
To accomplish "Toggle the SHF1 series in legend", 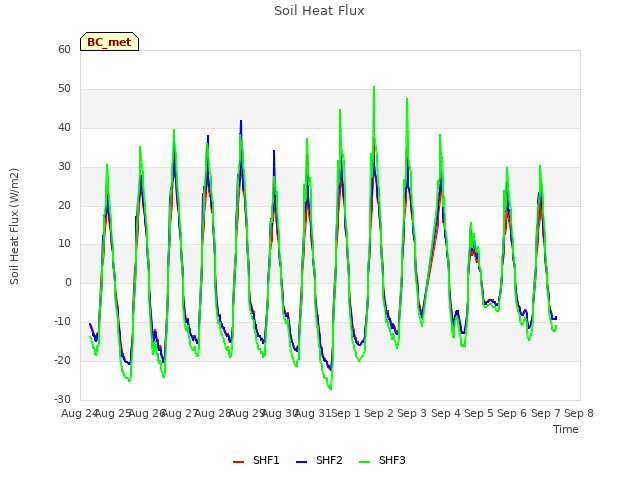I will click(x=256, y=461).
